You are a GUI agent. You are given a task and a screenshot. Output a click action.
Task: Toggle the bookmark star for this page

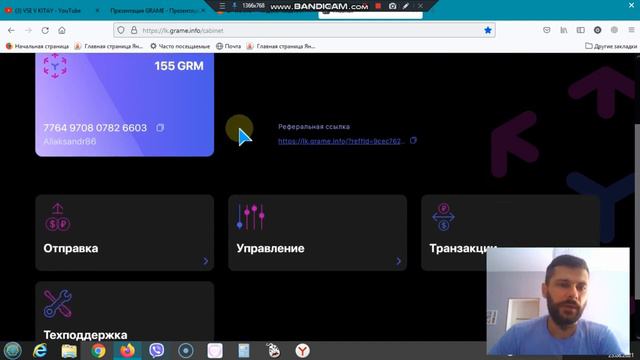pos(488,30)
